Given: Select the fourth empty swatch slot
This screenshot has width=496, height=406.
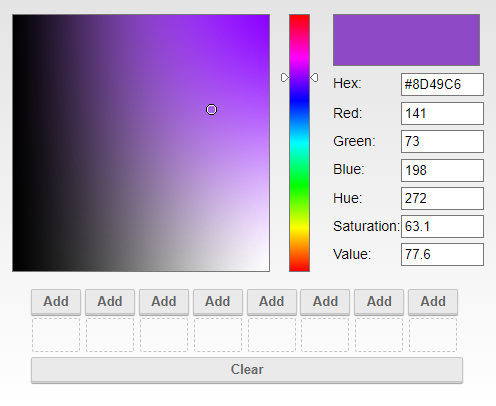Looking at the screenshot, I should 218,335.
